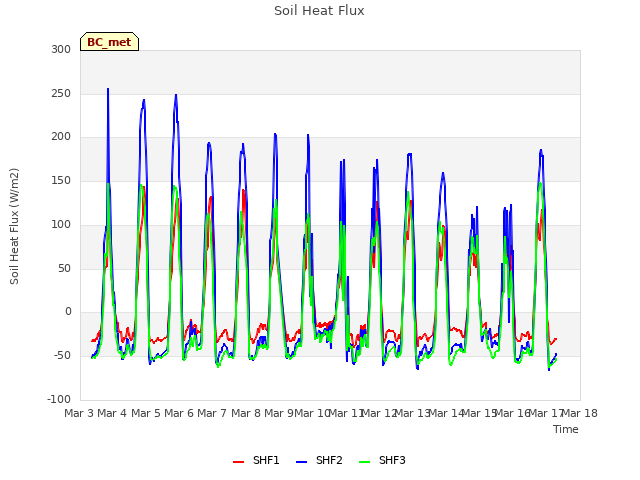The width and height of the screenshot is (640, 480).
Task: Click the Mar 3 x-axis label
Action: pyautogui.click(x=79, y=413)
